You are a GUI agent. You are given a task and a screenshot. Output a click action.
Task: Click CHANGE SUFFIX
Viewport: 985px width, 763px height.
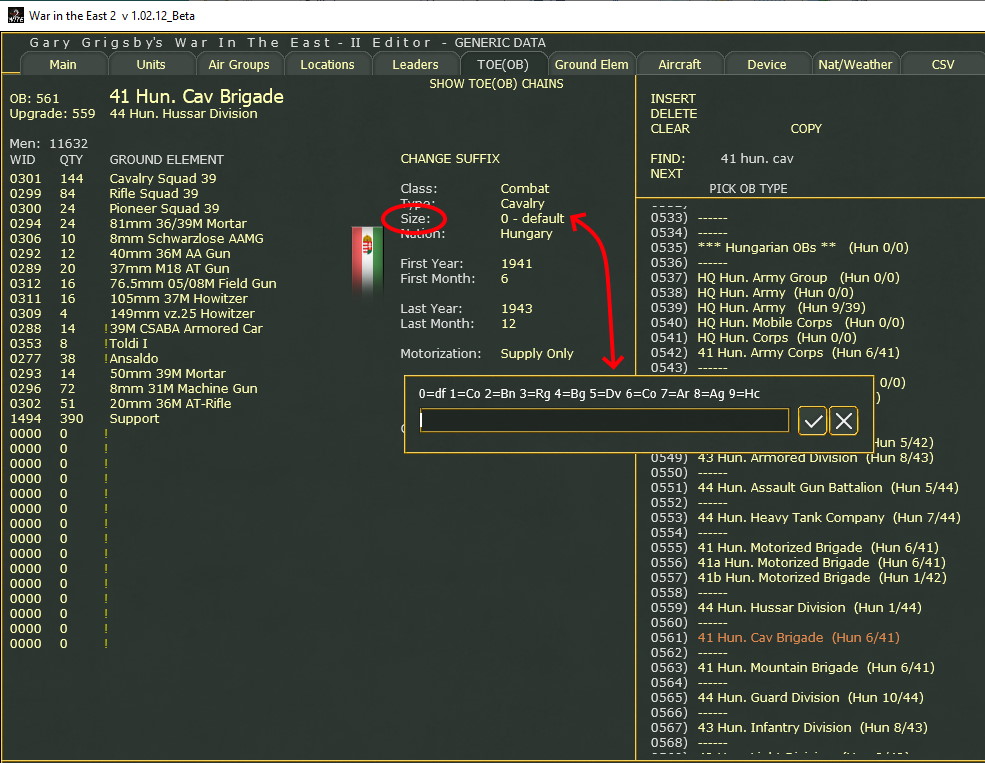(450, 159)
